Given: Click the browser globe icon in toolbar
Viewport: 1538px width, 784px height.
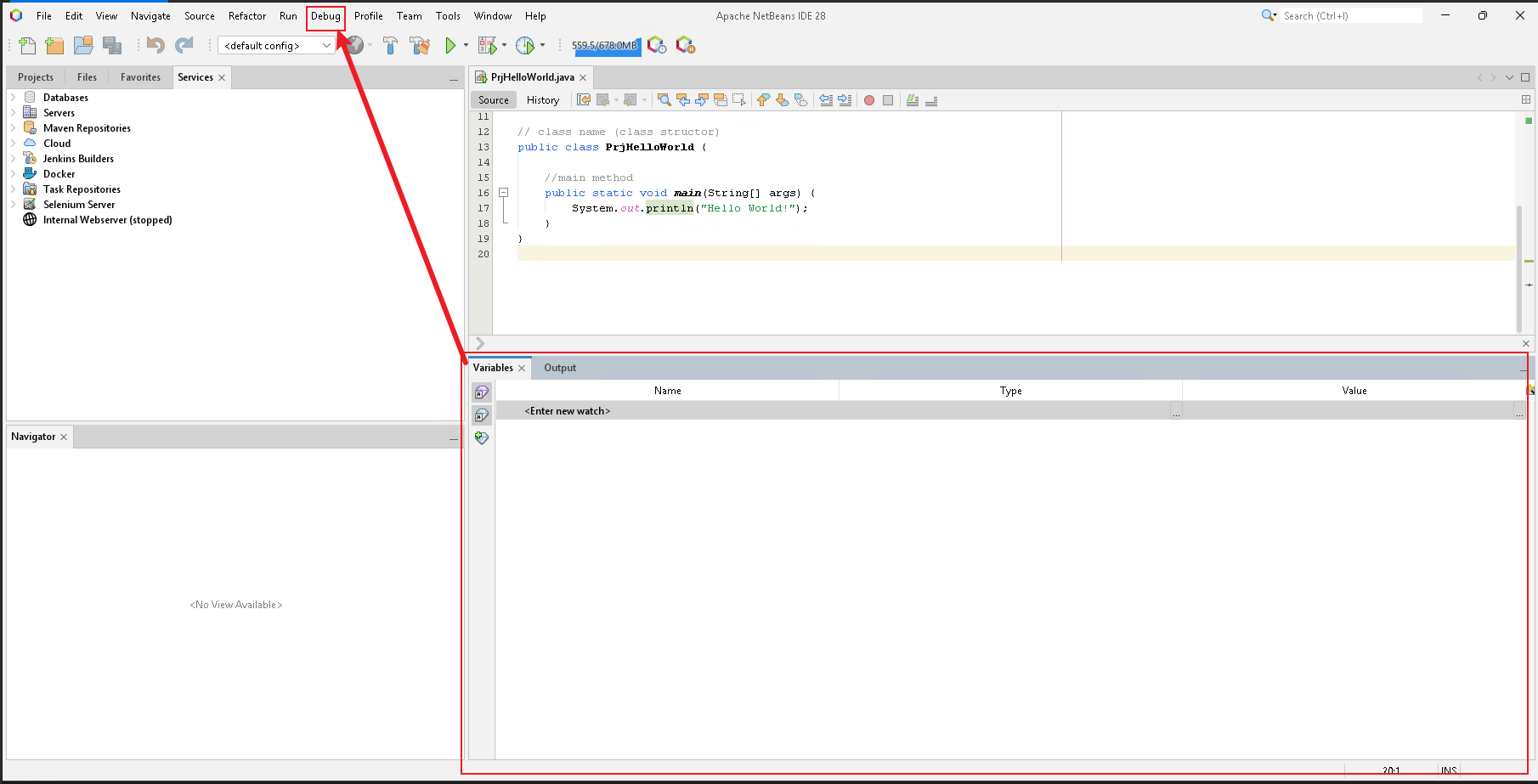Looking at the screenshot, I should point(354,46).
